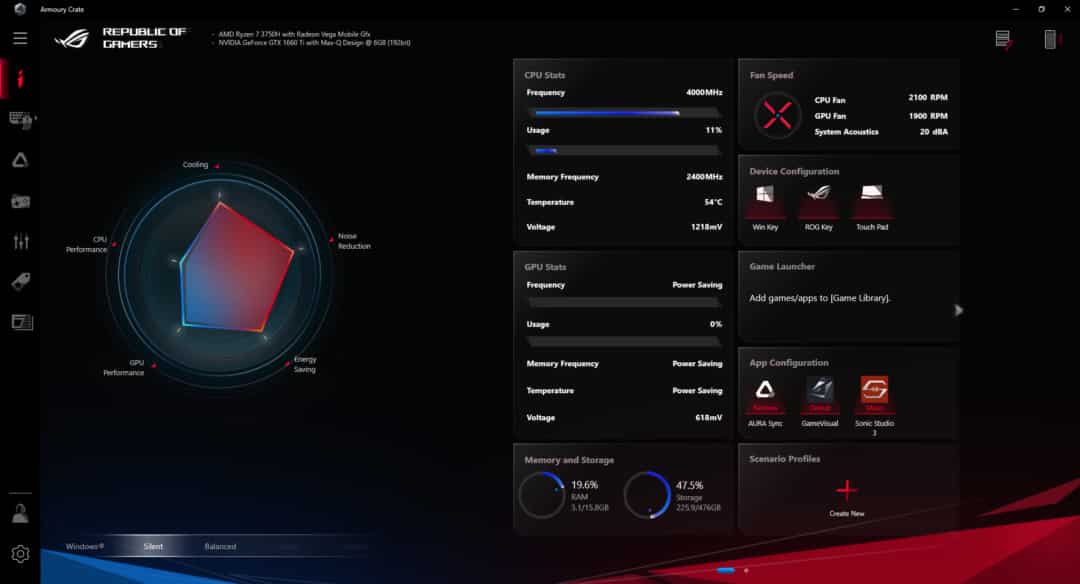Image resolution: width=1080 pixels, height=584 pixels.
Task: Open the Game Library sidebar icon
Action: tap(21, 201)
